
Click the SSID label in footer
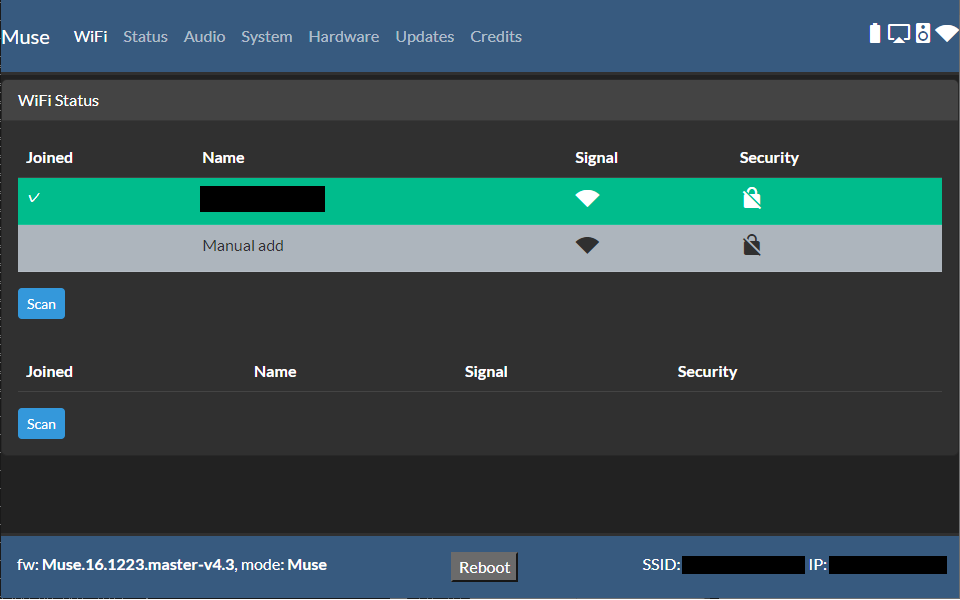click(x=661, y=564)
